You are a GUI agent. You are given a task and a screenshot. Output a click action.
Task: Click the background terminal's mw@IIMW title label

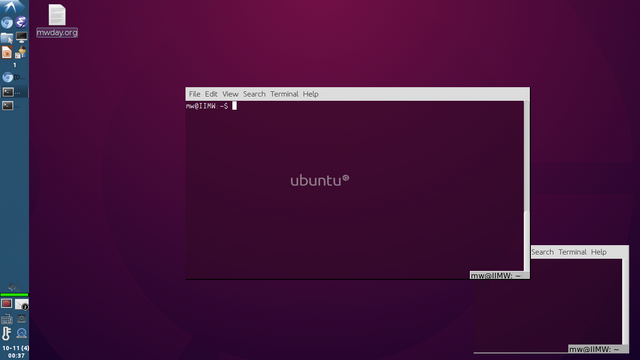pos(594,349)
